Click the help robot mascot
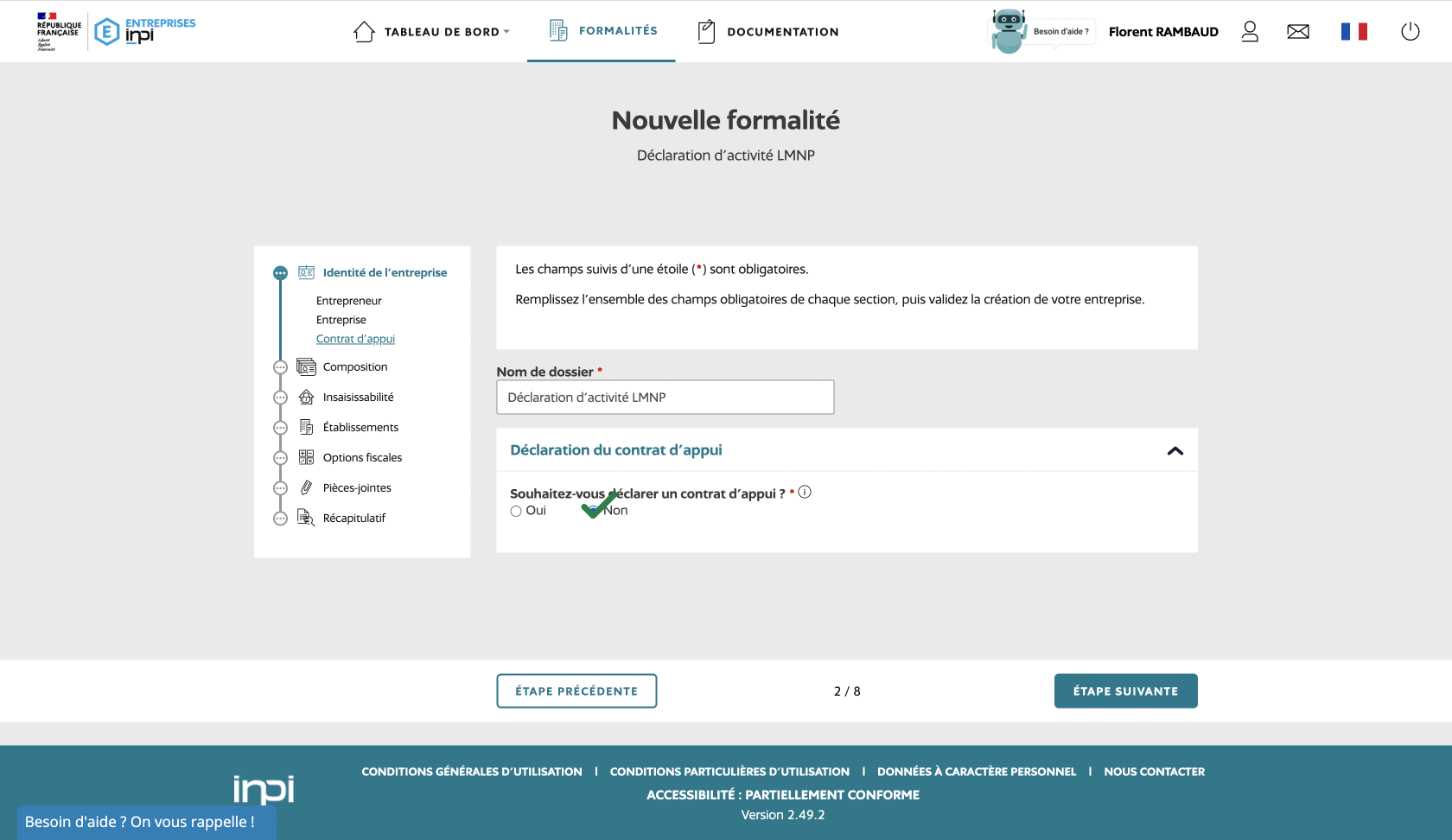This screenshot has height=840, width=1452. pos(1009,31)
